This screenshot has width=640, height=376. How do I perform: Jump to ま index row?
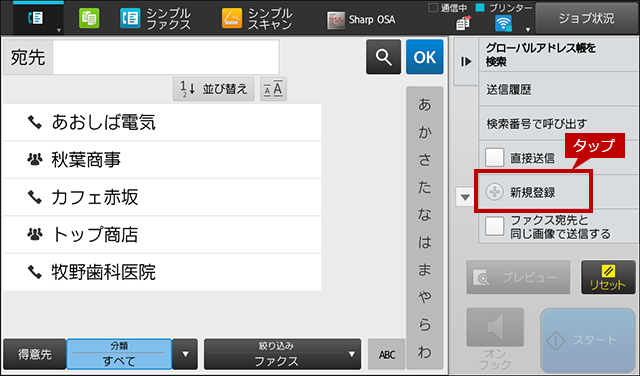click(x=424, y=269)
